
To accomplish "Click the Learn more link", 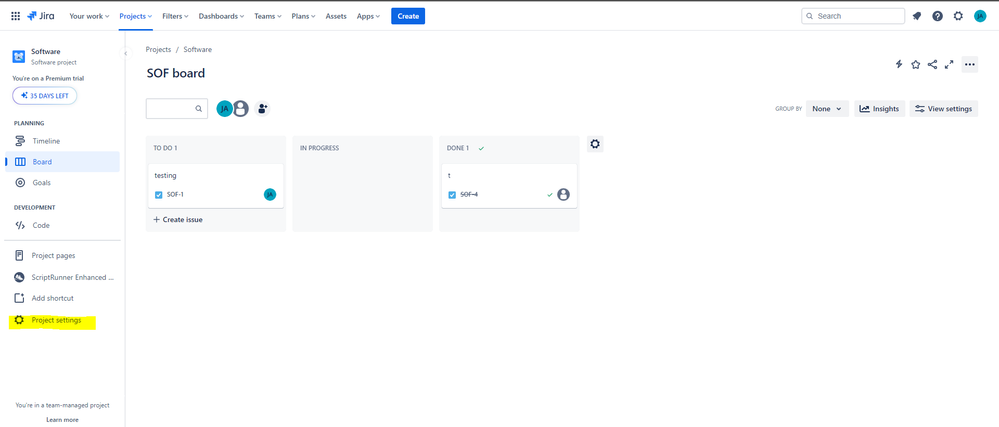I will [62, 420].
